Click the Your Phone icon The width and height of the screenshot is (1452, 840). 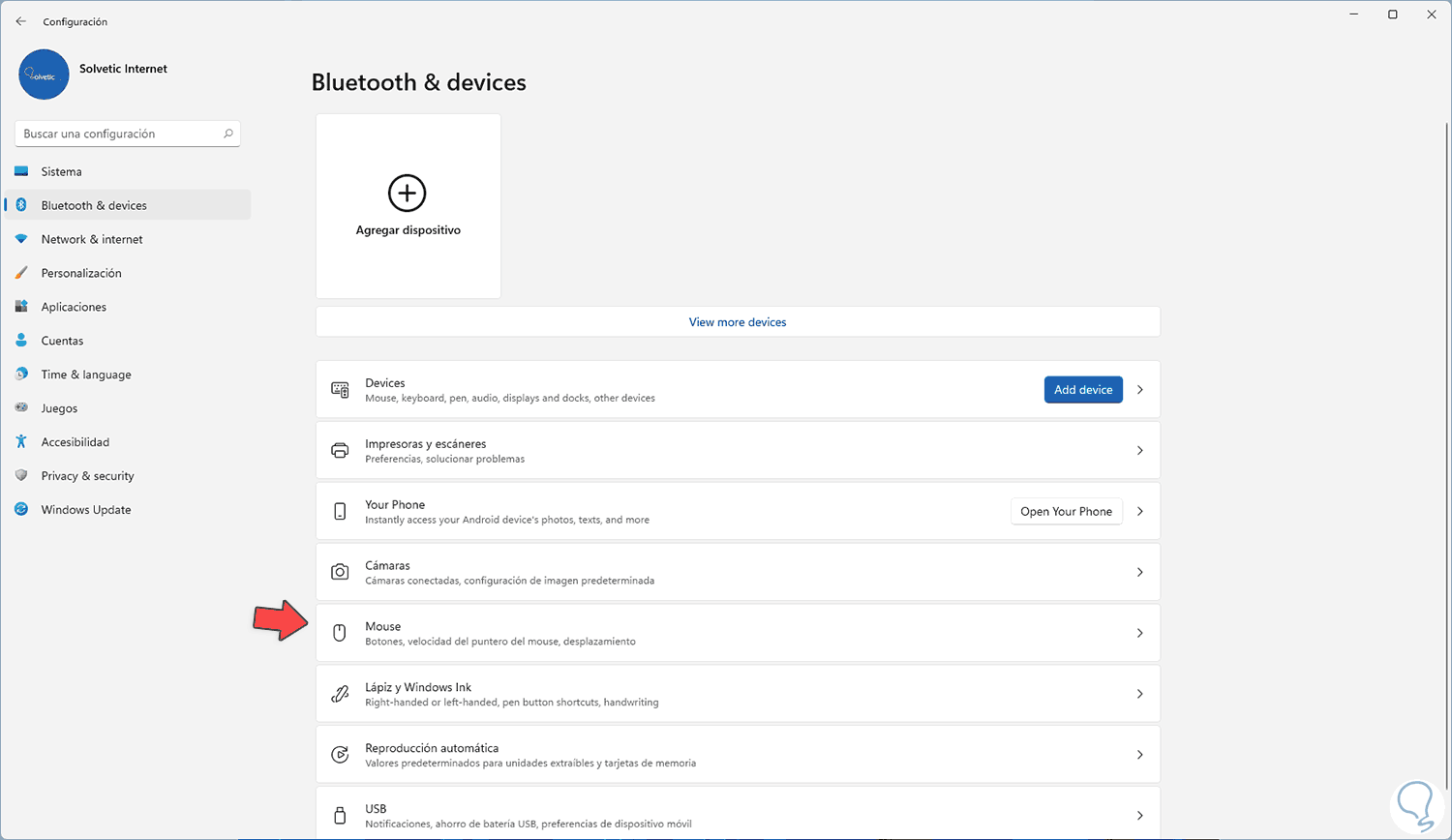(340, 512)
